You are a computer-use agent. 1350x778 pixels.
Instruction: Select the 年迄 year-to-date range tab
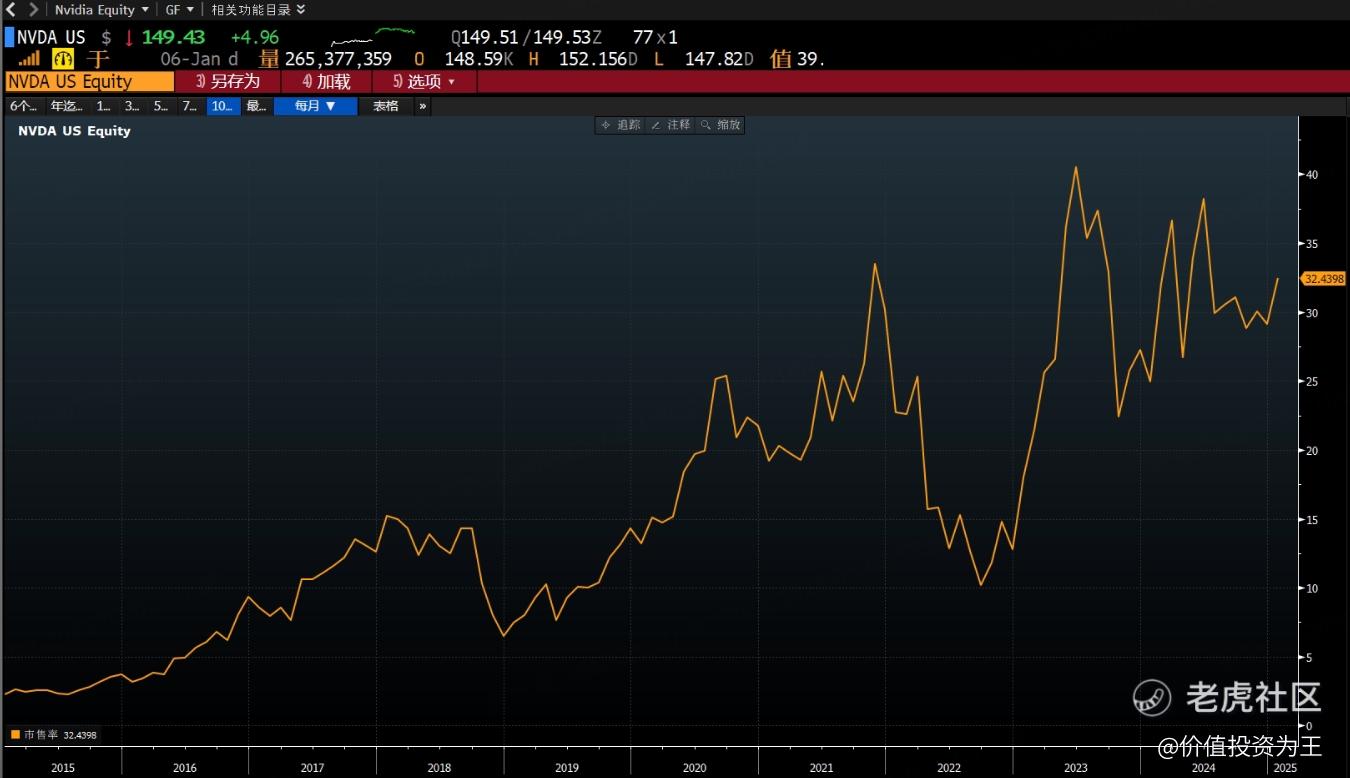click(68, 106)
